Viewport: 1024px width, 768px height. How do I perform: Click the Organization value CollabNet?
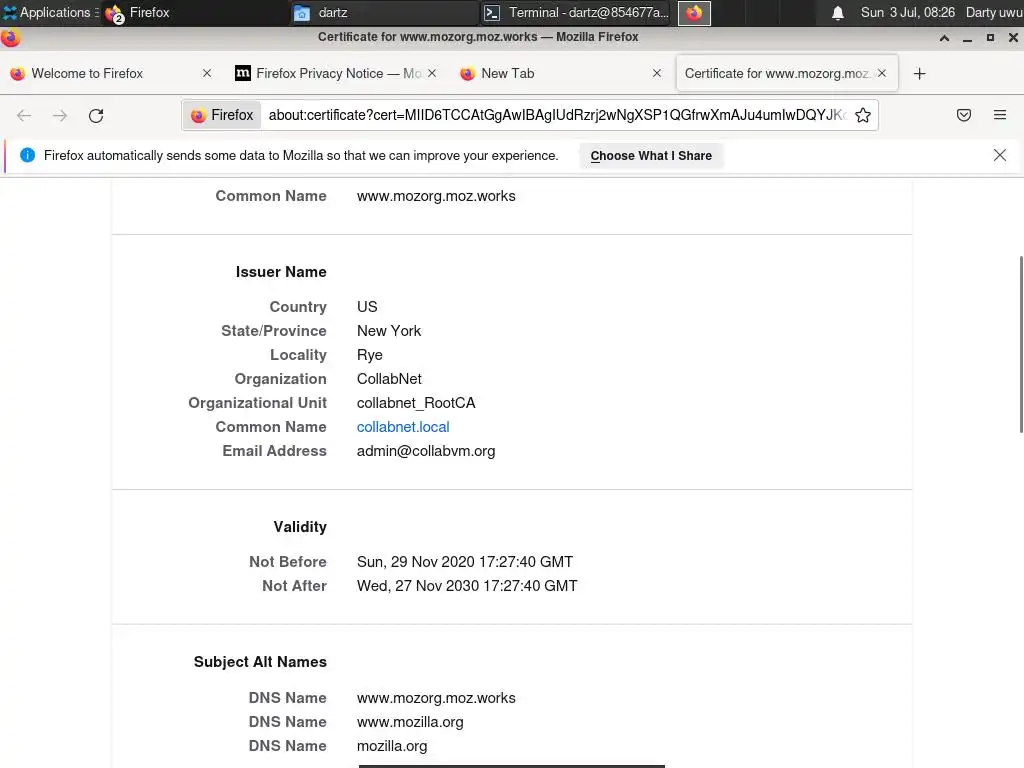click(389, 379)
